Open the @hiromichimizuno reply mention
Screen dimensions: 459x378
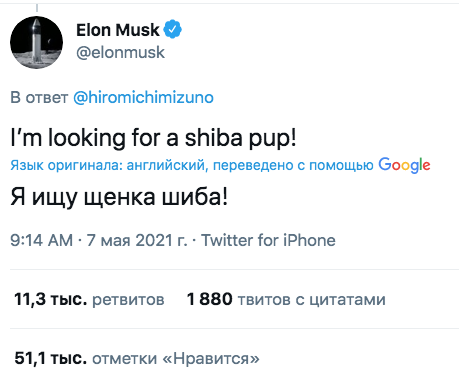click(x=143, y=98)
